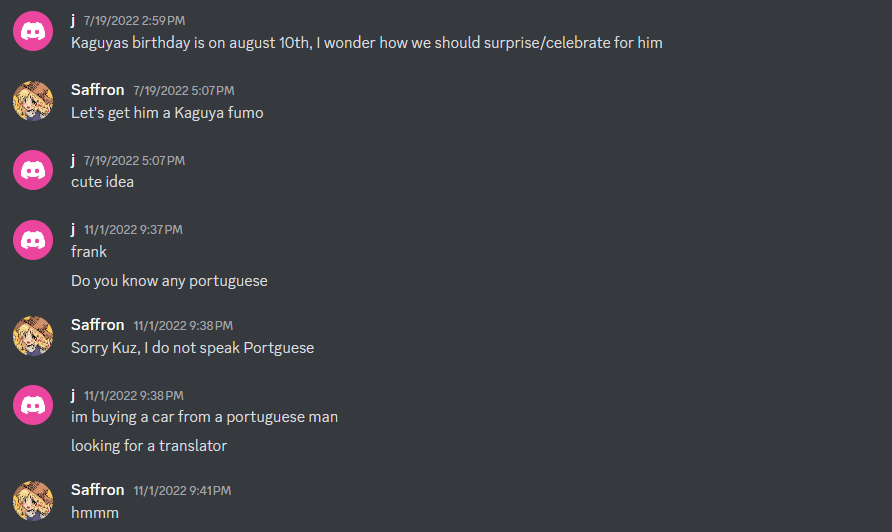Image resolution: width=892 pixels, height=532 pixels.
Task: Click timestamp 7/19/2022 2:59 PM
Action: point(134,21)
